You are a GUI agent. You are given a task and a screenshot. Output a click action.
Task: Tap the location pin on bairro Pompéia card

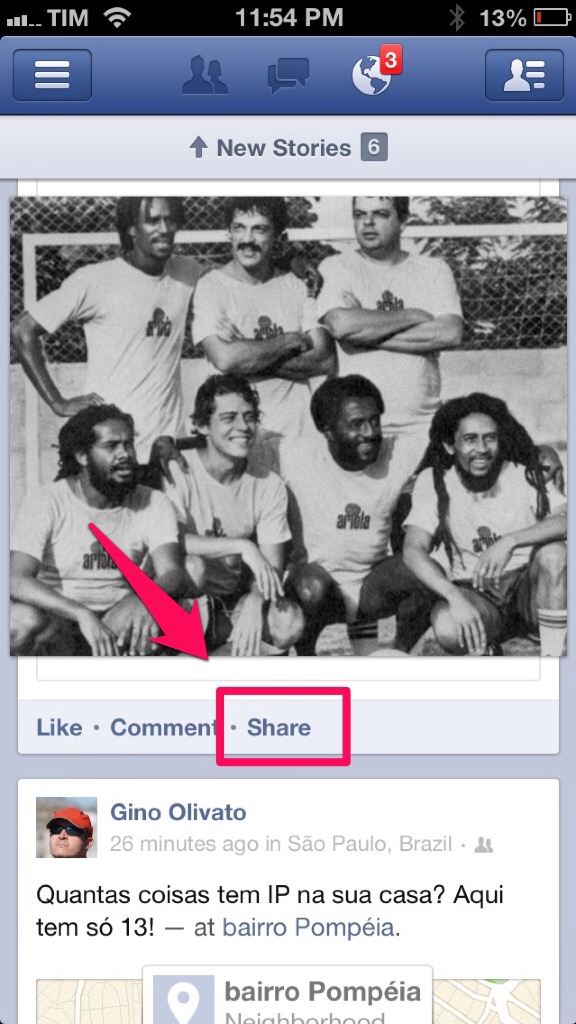point(184,1000)
